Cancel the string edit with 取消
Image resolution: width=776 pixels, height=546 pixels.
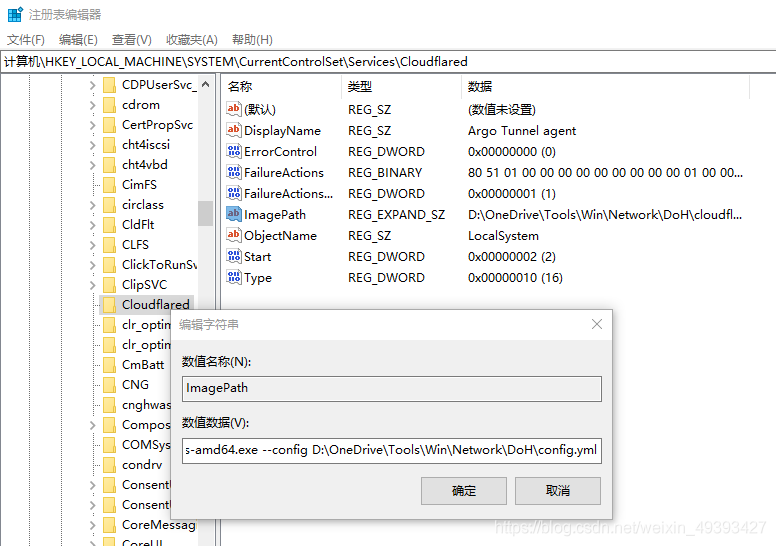(x=558, y=491)
